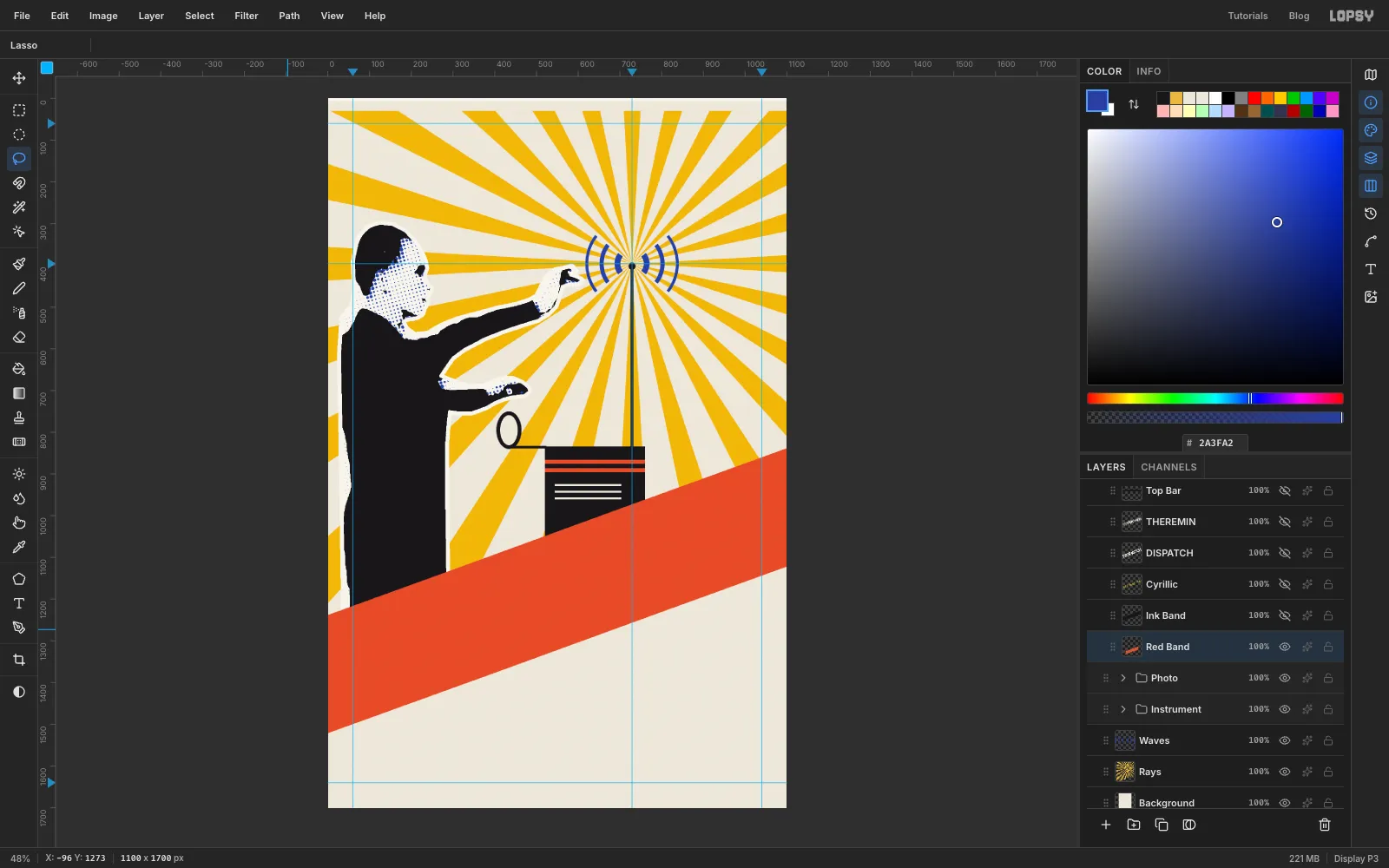The image size is (1389, 868).
Task: Open the File menu
Action: [x=22, y=16]
